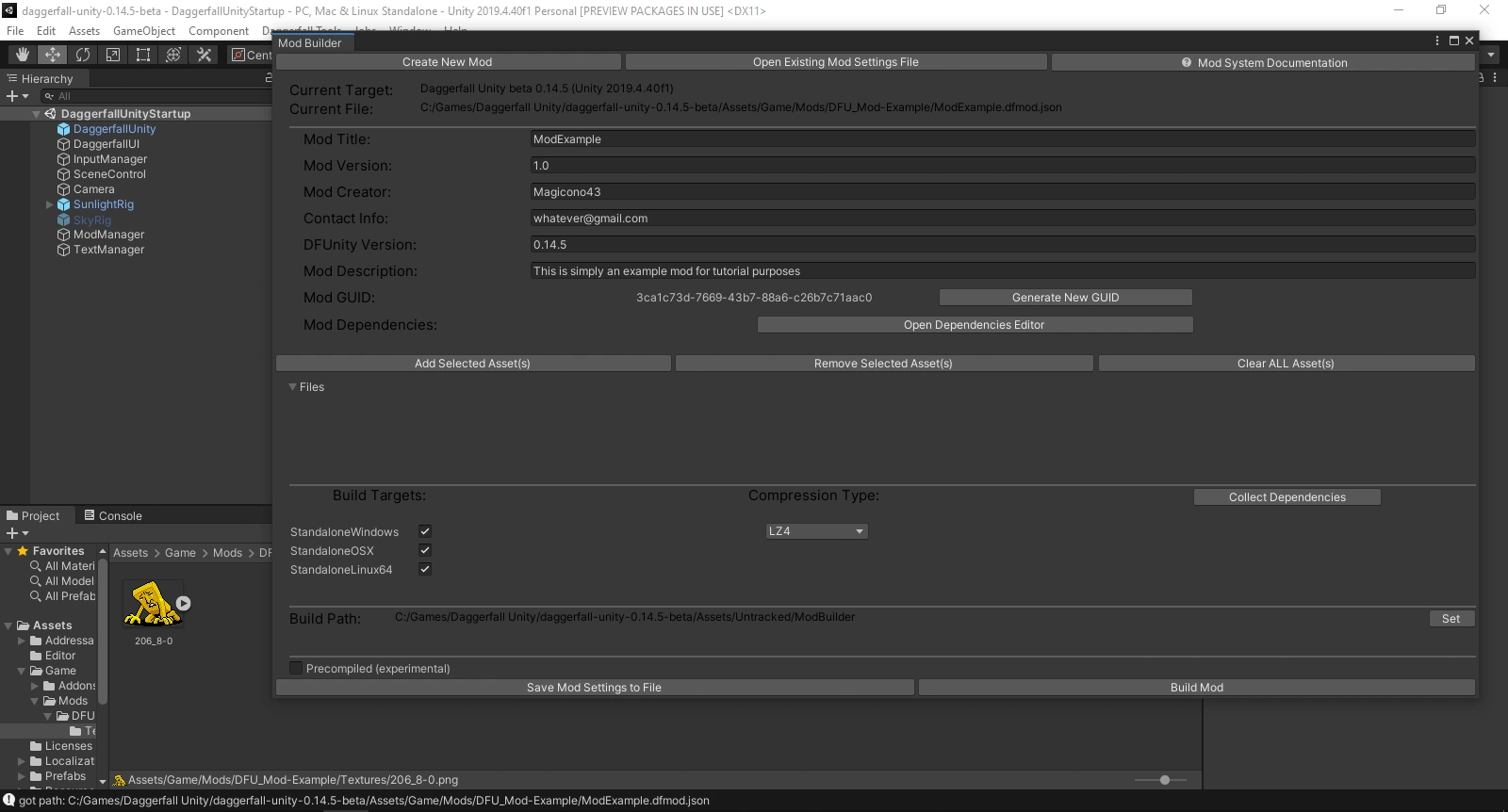Click the InputManager object cube icon
1508x812 pixels.
pos(64,159)
